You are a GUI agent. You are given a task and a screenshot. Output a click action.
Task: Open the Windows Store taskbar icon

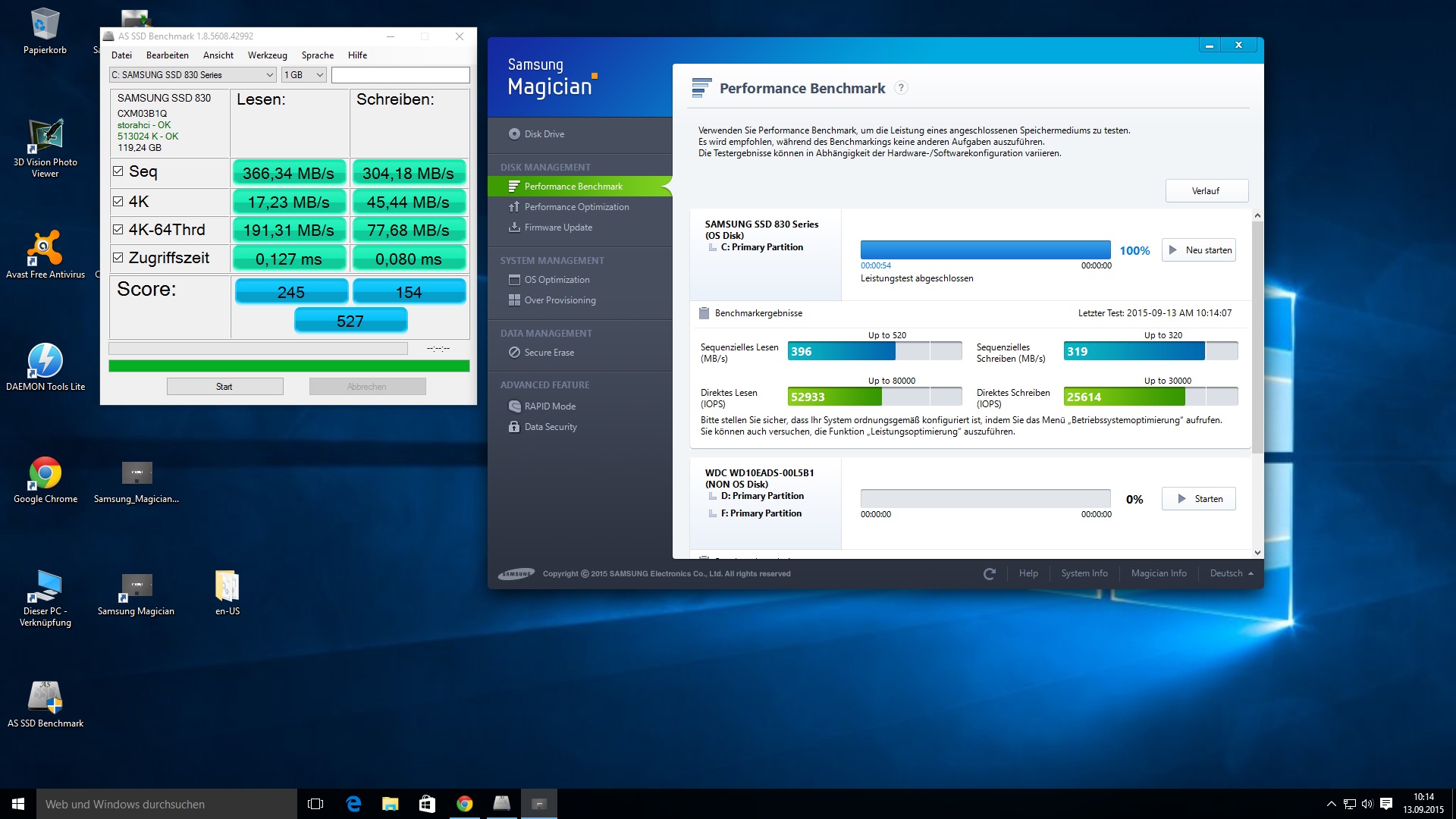428,804
